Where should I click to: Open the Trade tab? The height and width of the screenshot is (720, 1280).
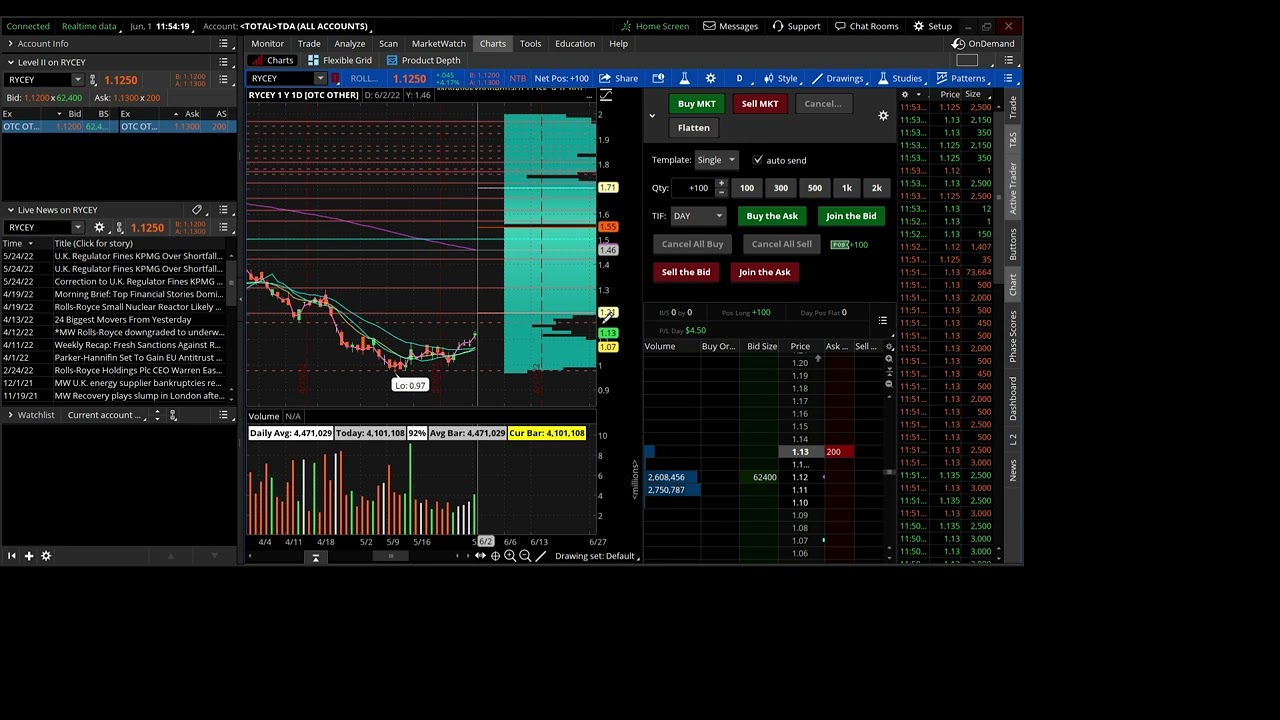coord(309,44)
